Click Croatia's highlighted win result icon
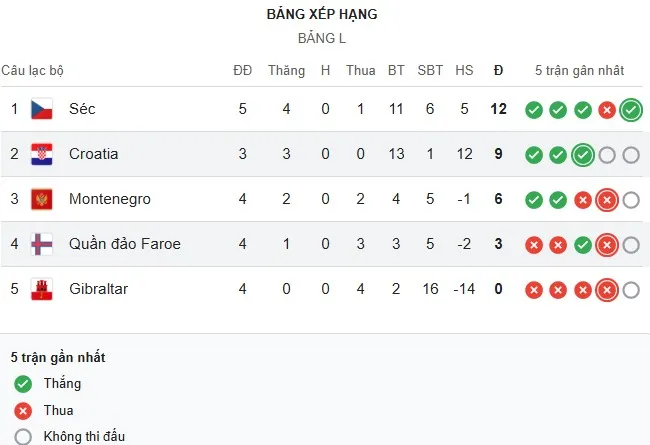 (582, 155)
